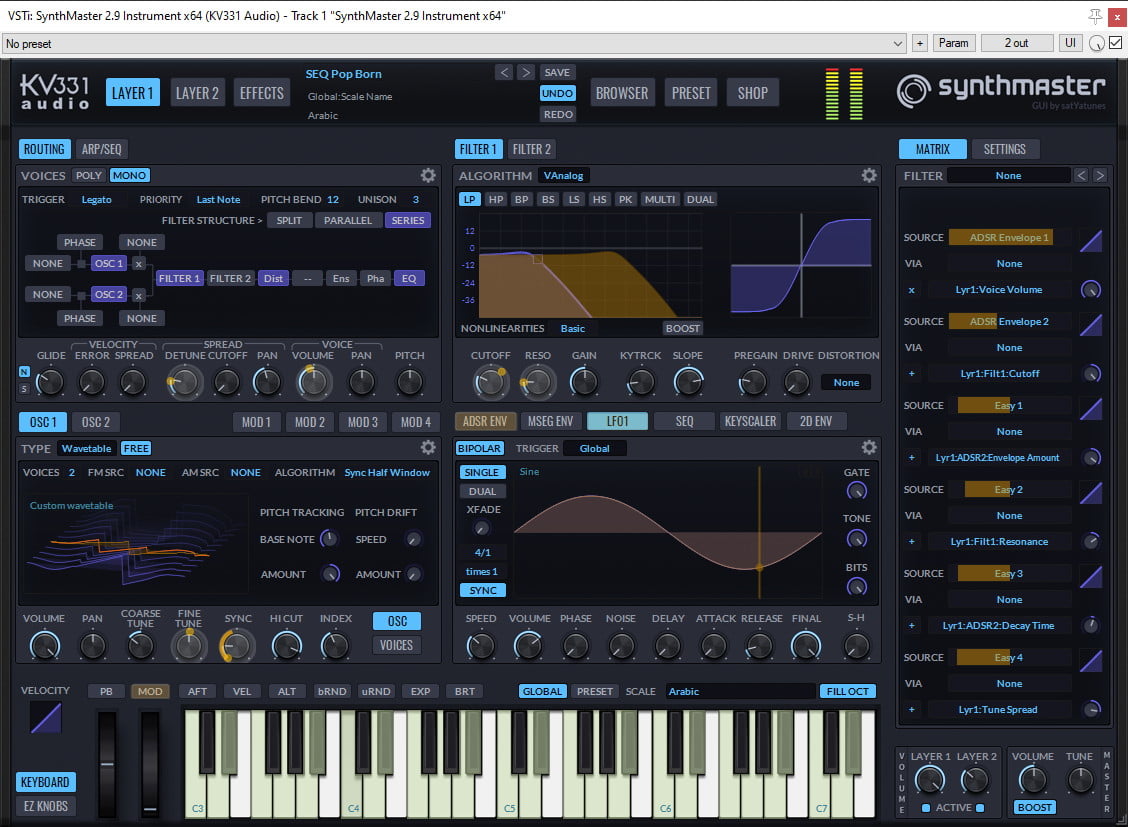
Task: Open the Wavetable oscillator type dropdown
Action: tap(86, 448)
